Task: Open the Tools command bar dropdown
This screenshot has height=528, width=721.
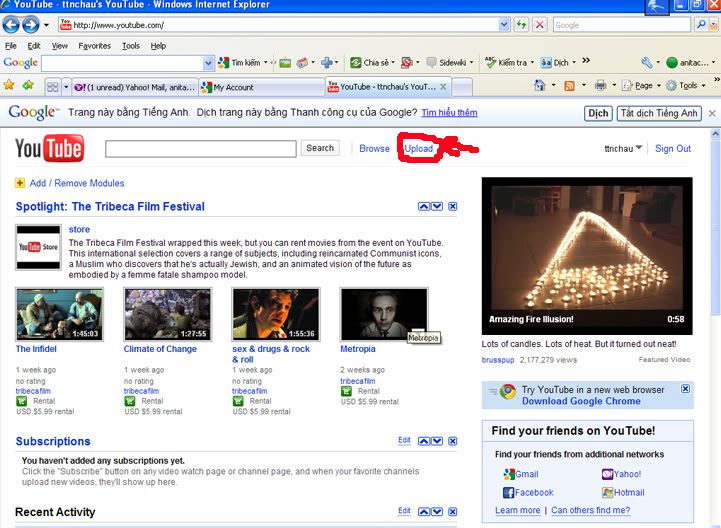Action: coord(686,86)
